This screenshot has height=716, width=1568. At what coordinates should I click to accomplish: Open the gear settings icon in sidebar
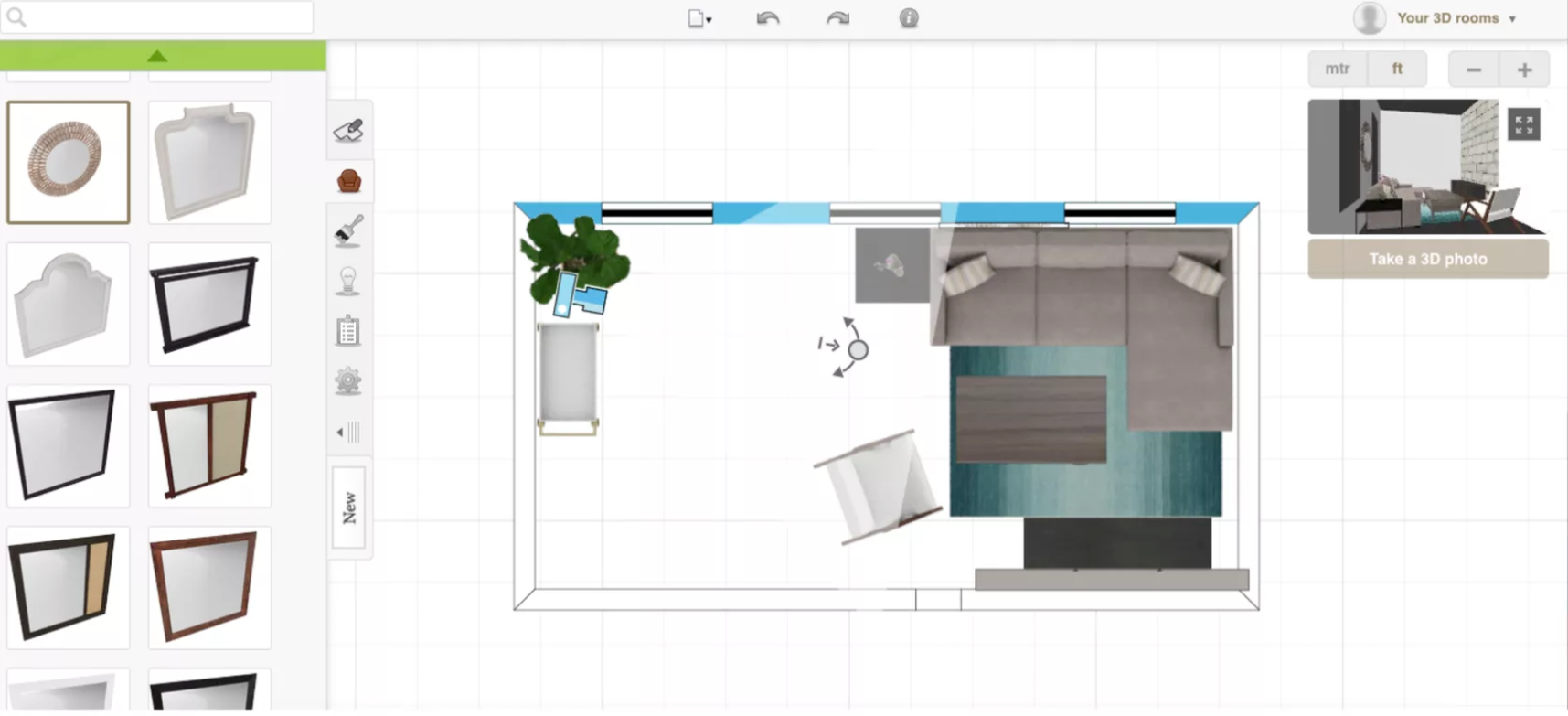pos(348,380)
